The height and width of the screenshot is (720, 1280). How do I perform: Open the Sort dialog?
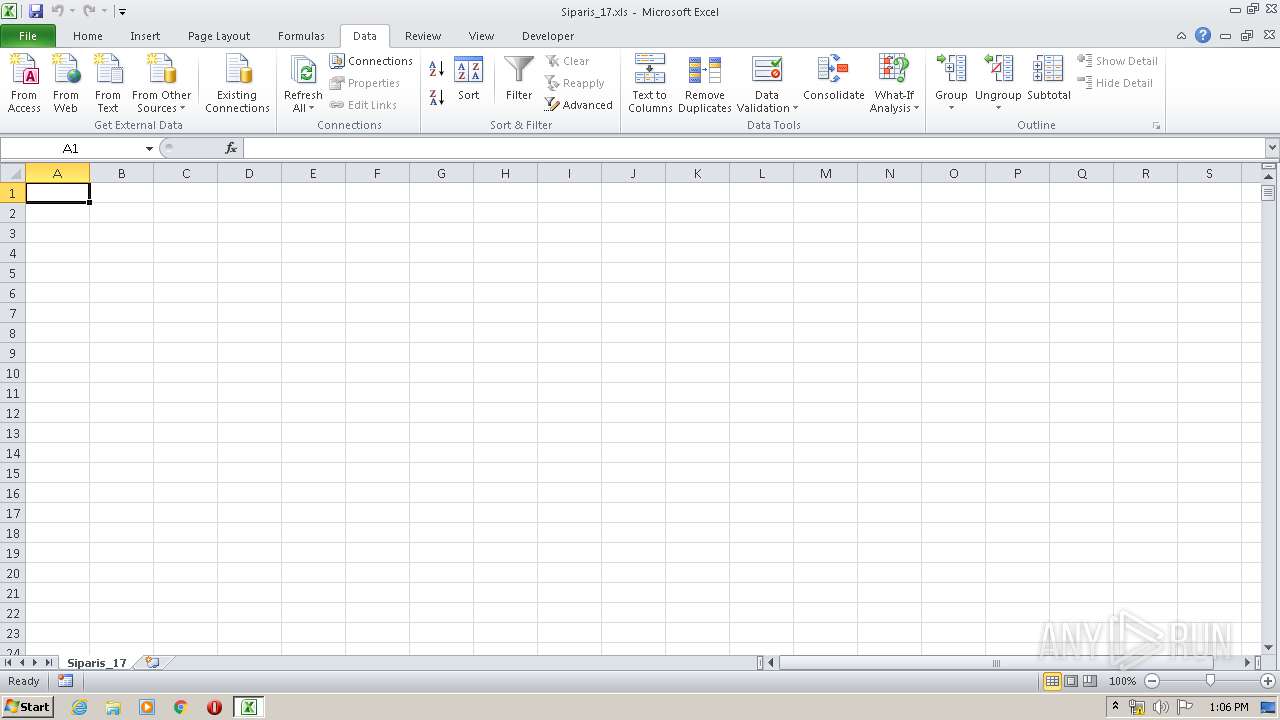click(x=468, y=80)
